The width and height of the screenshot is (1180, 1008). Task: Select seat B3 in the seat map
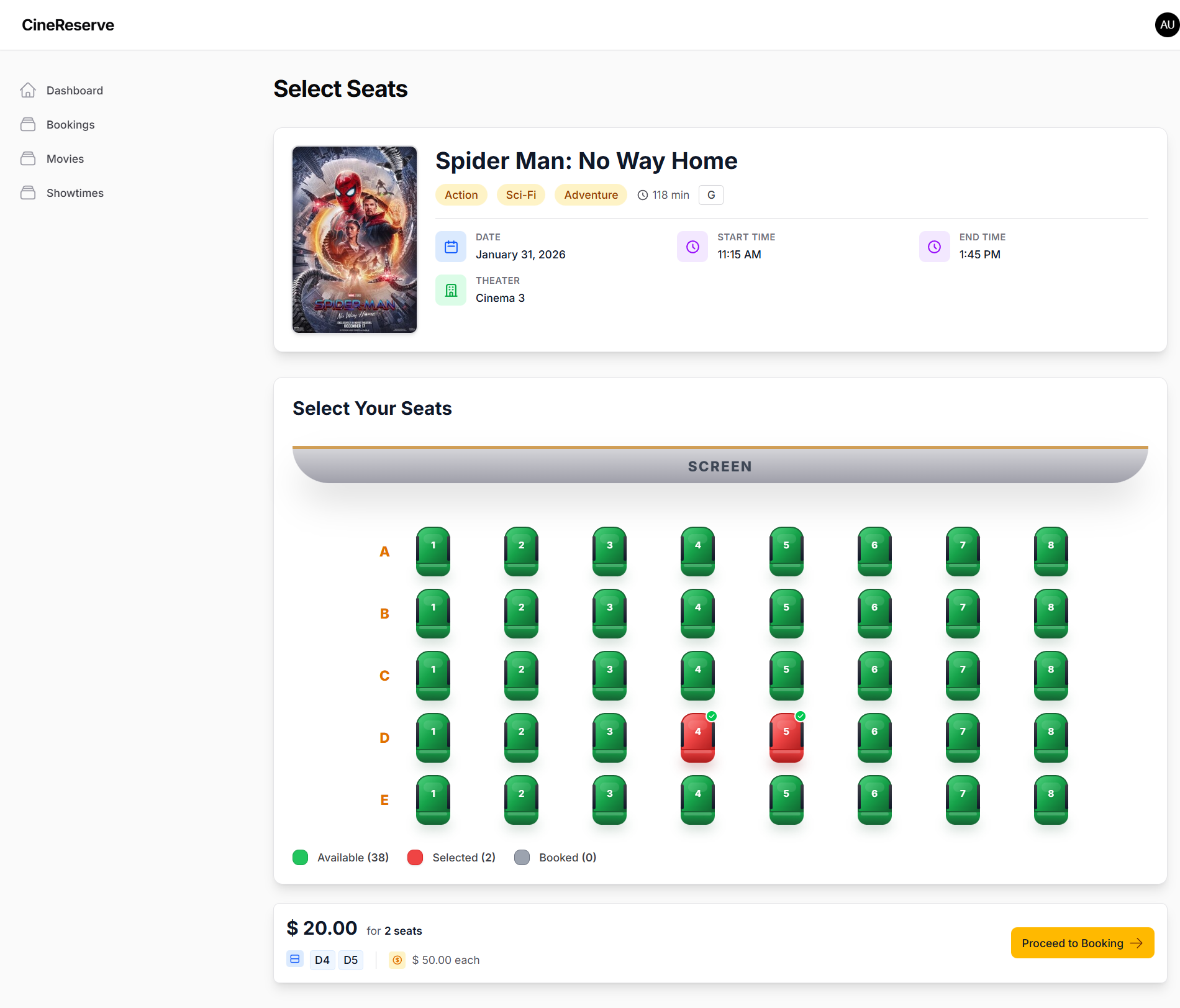tap(609, 613)
